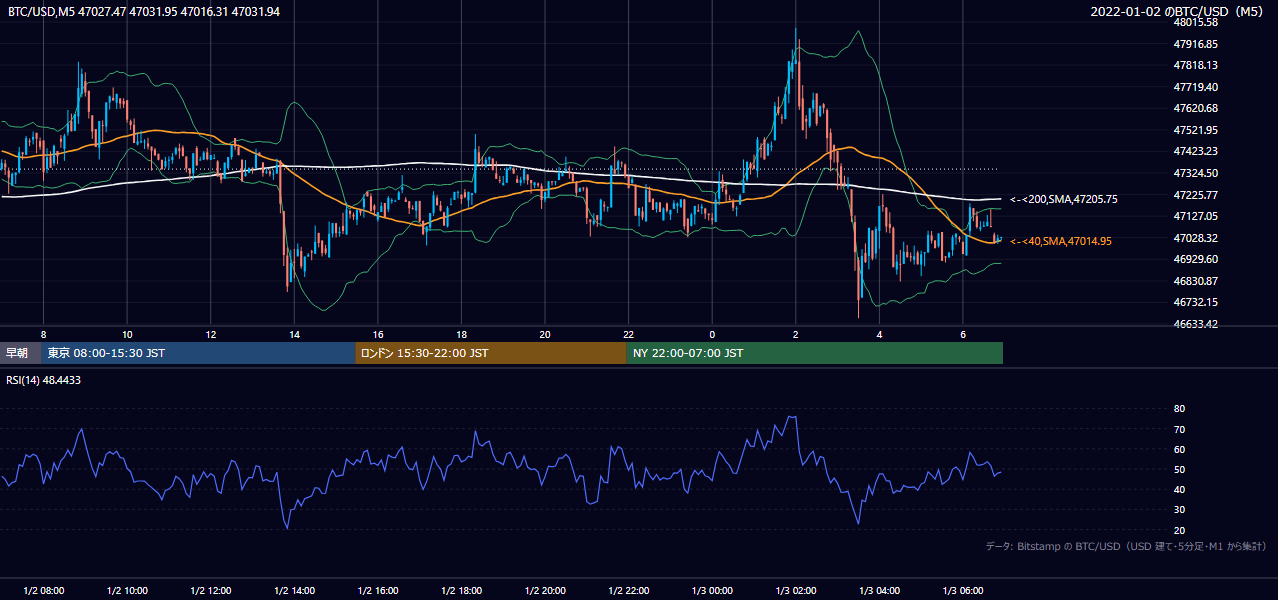The image size is (1278, 600).
Task: Click the bottom axis date label 1/3 04:00
Action: 879,590
